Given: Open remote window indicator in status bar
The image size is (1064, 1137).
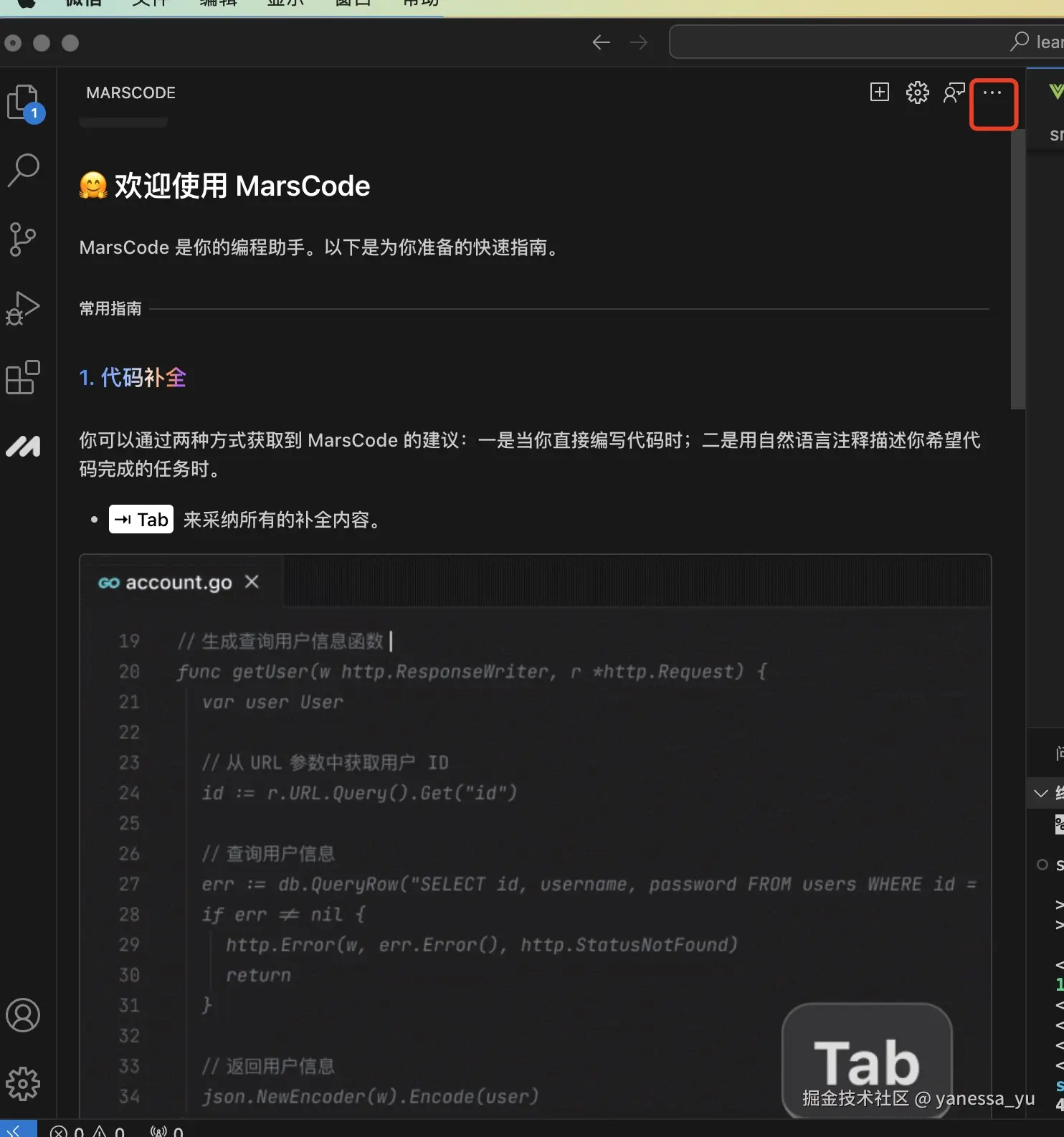Looking at the screenshot, I should pos(18,1128).
